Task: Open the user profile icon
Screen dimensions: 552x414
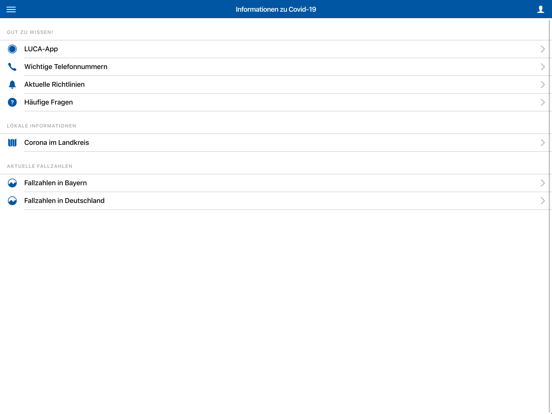Action: (x=540, y=10)
